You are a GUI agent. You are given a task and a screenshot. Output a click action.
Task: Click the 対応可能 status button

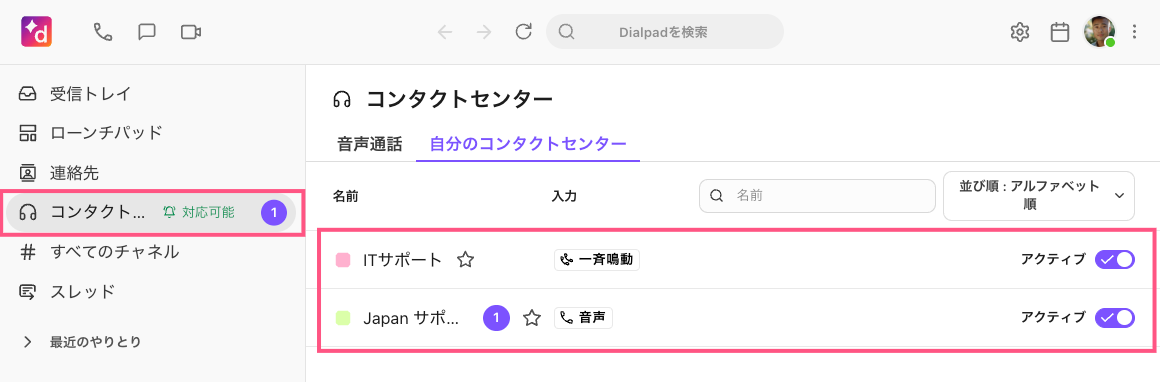coord(199,213)
